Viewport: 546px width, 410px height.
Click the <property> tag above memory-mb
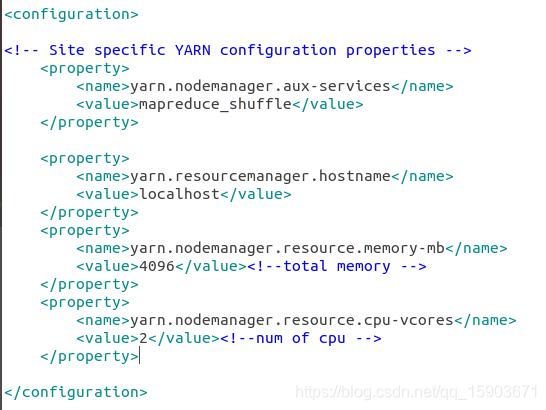pyautogui.click(x=85, y=231)
